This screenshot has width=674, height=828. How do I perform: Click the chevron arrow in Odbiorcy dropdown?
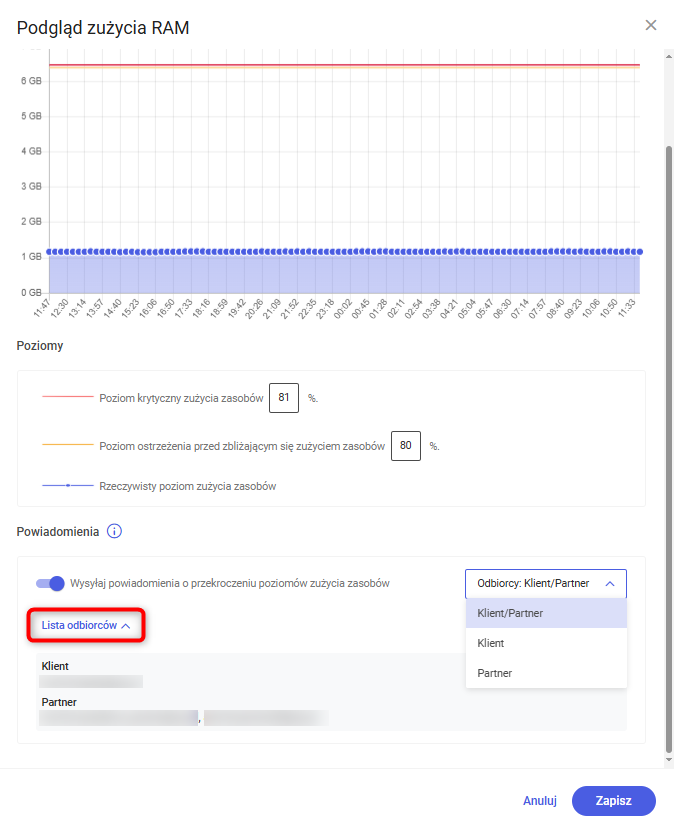pos(610,584)
